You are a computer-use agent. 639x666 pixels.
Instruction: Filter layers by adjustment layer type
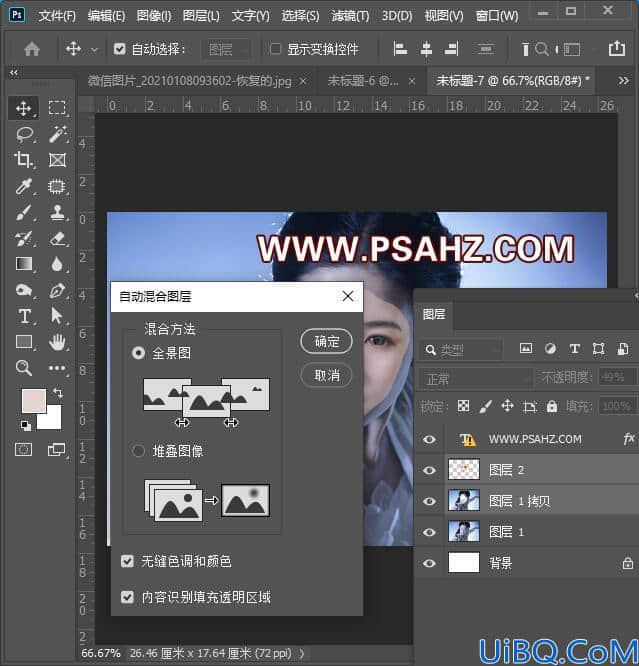(x=550, y=349)
